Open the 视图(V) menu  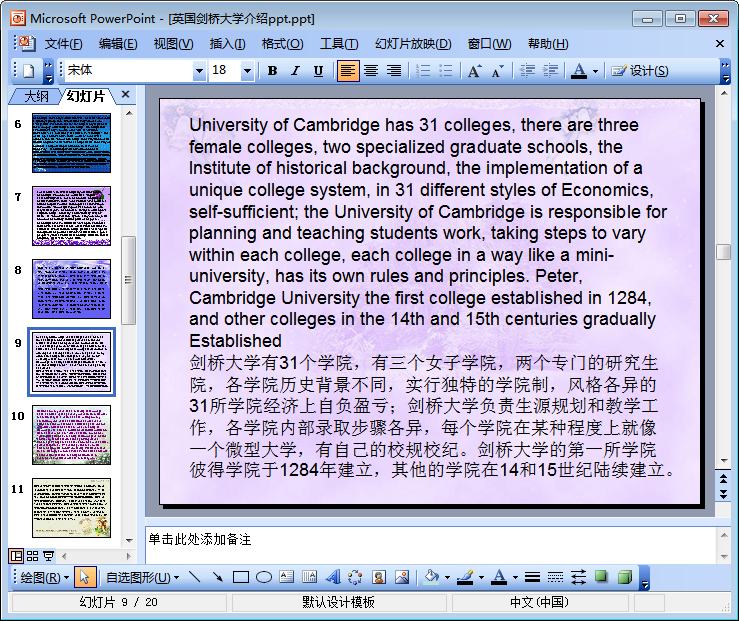(173, 44)
